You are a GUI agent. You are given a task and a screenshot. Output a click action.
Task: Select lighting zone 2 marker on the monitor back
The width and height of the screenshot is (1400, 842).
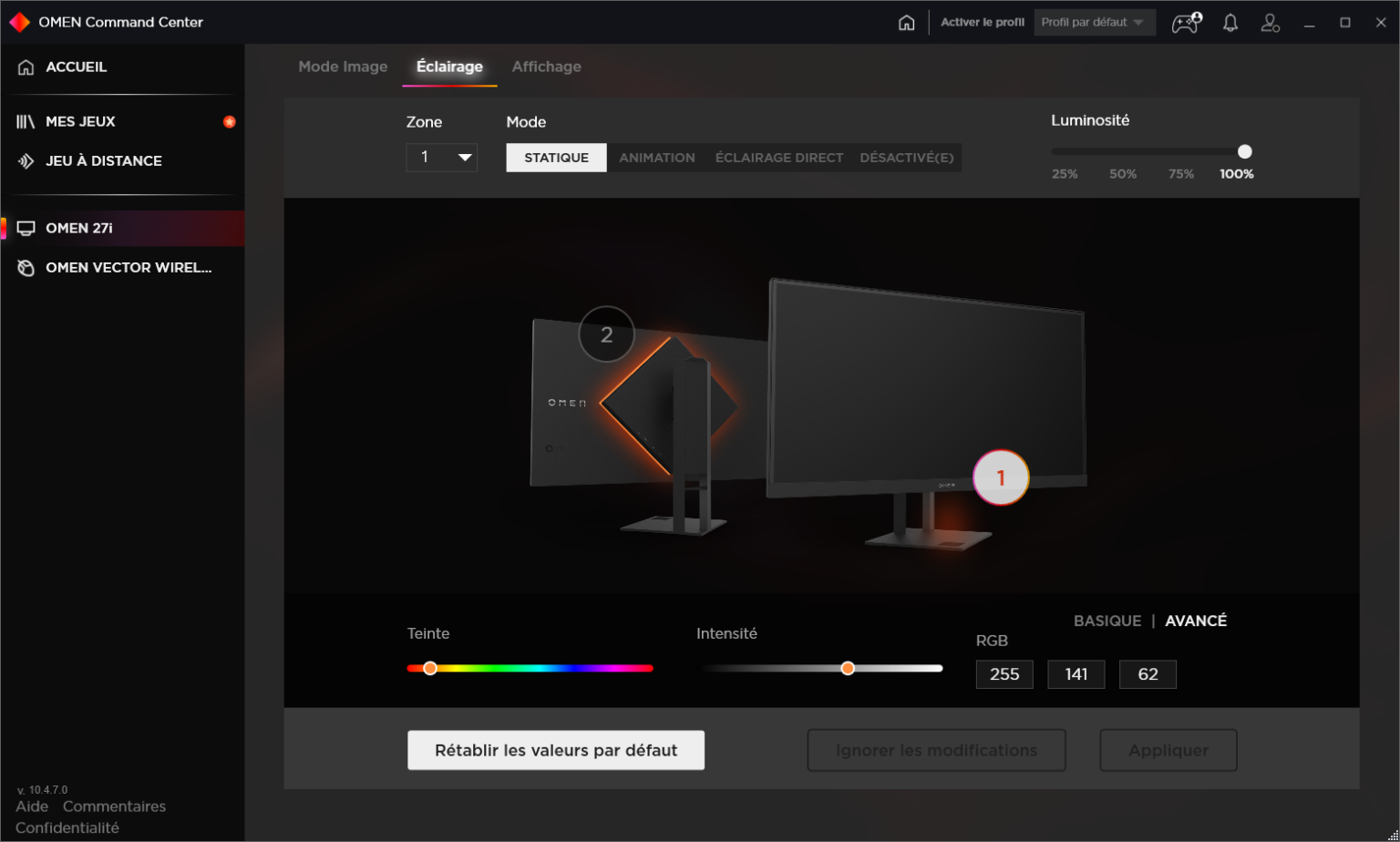606,334
